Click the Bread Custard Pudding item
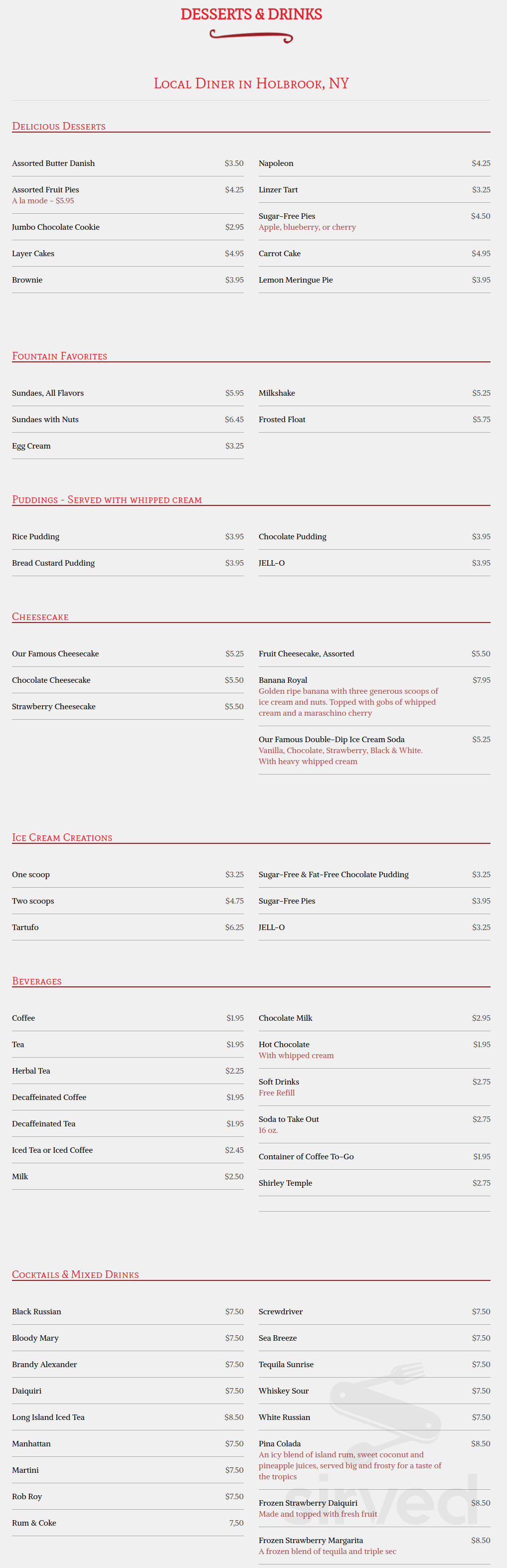The height and width of the screenshot is (1568, 507). point(53,563)
